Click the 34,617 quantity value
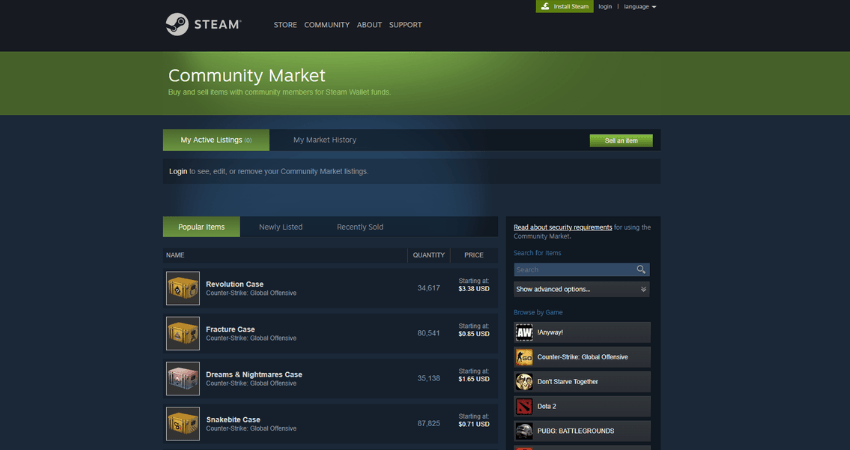The height and width of the screenshot is (450, 850). 429,288
